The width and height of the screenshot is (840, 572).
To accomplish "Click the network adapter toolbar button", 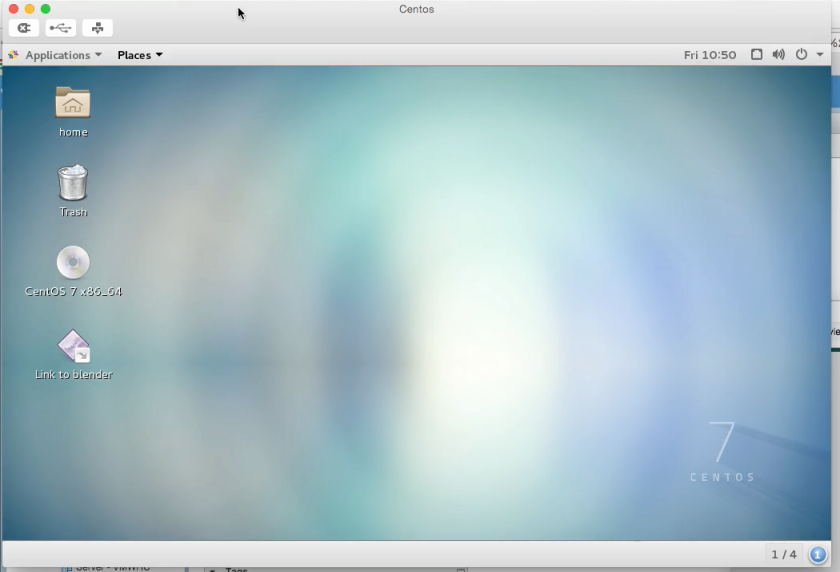I will pos(98,28).
